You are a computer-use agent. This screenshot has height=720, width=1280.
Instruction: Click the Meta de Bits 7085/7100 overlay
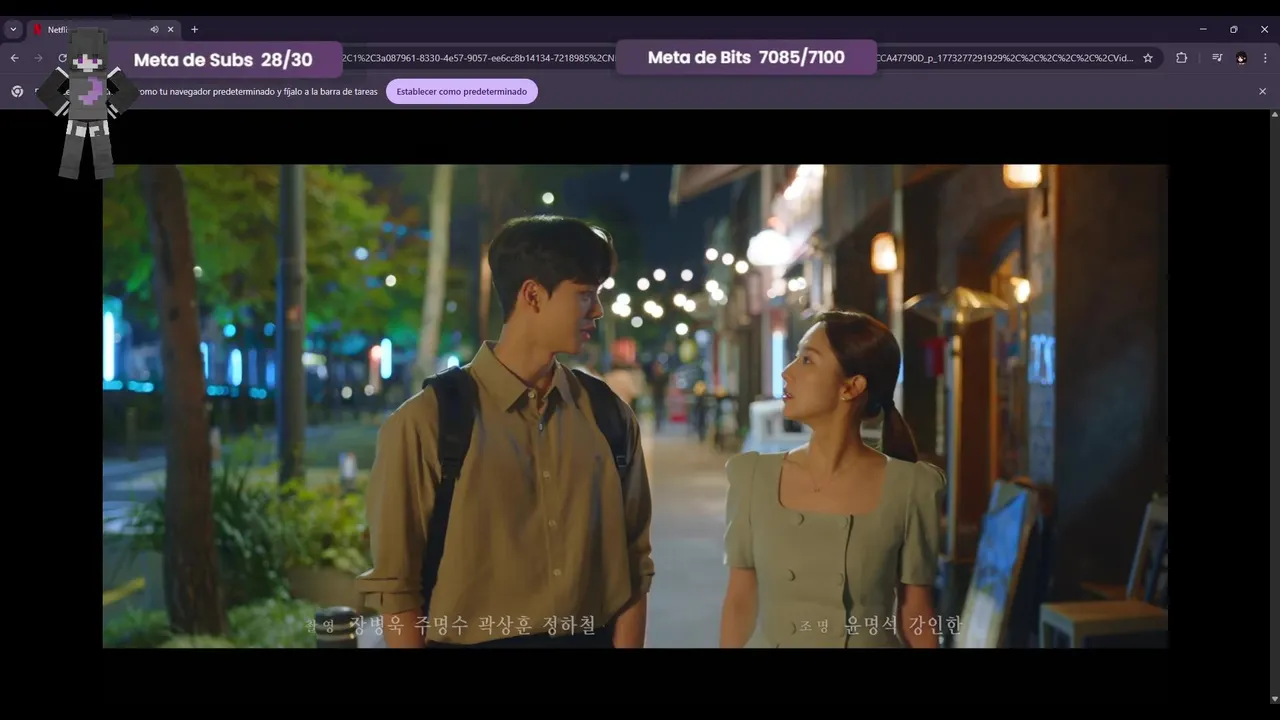click(746, 58)
